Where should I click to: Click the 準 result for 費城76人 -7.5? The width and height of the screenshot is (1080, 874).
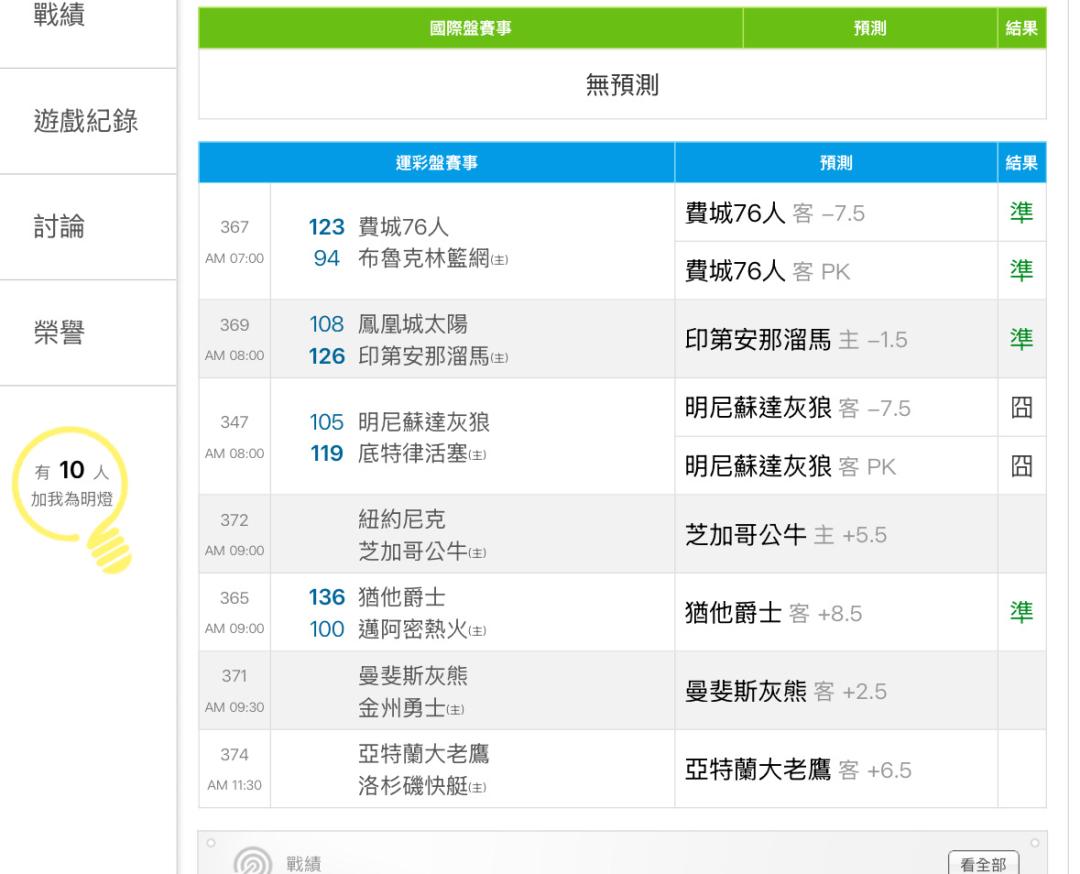coord(1021,213)
